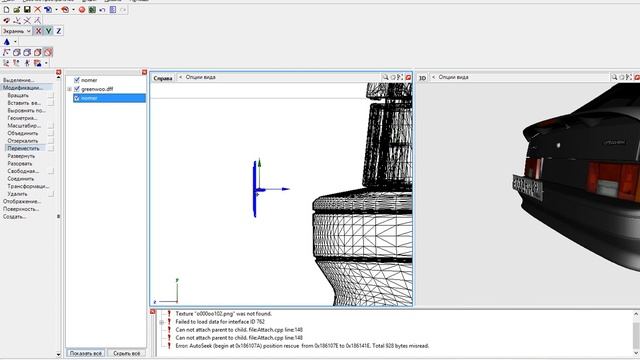Viewport: 640px width, 360px height.
Task: Click zoom magnifier in Справа viewport
Action: 385,77
